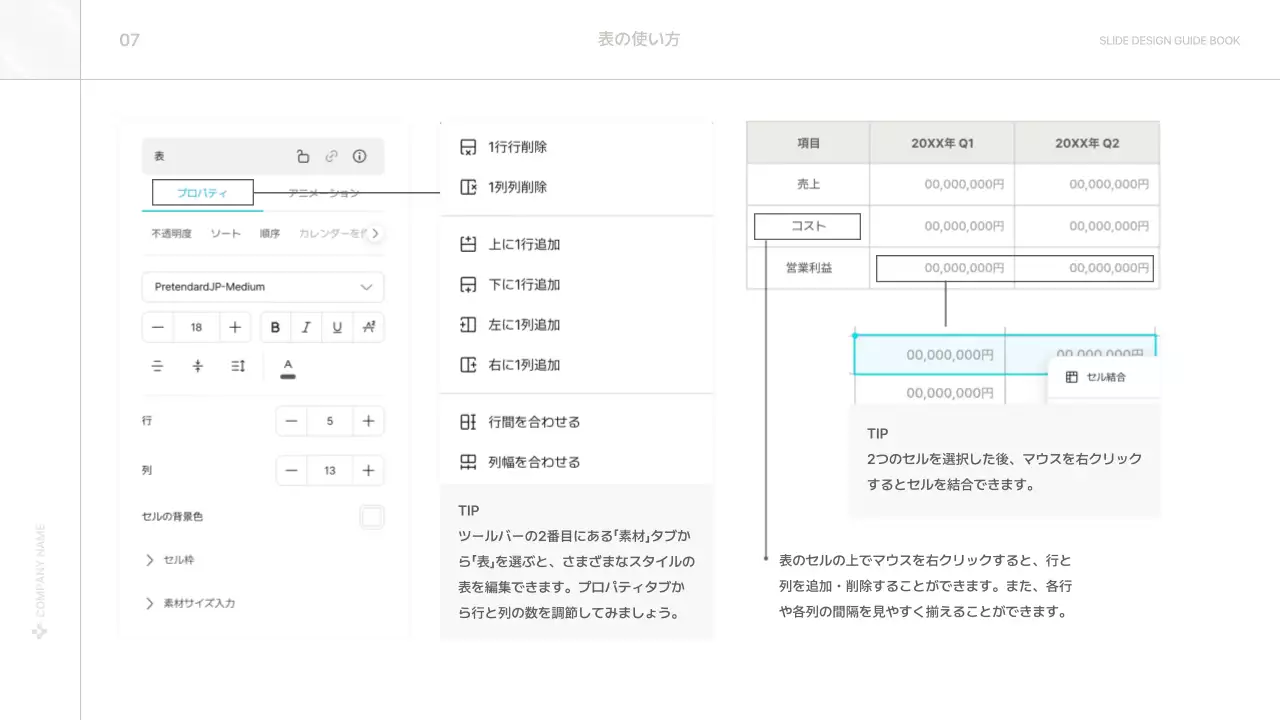Click the strikethrough text style icon

368,327
